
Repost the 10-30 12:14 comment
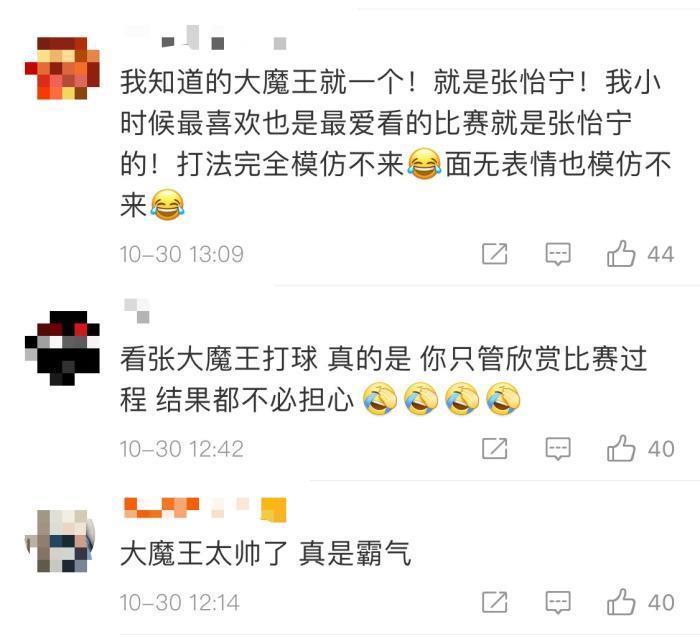point(495,602)
